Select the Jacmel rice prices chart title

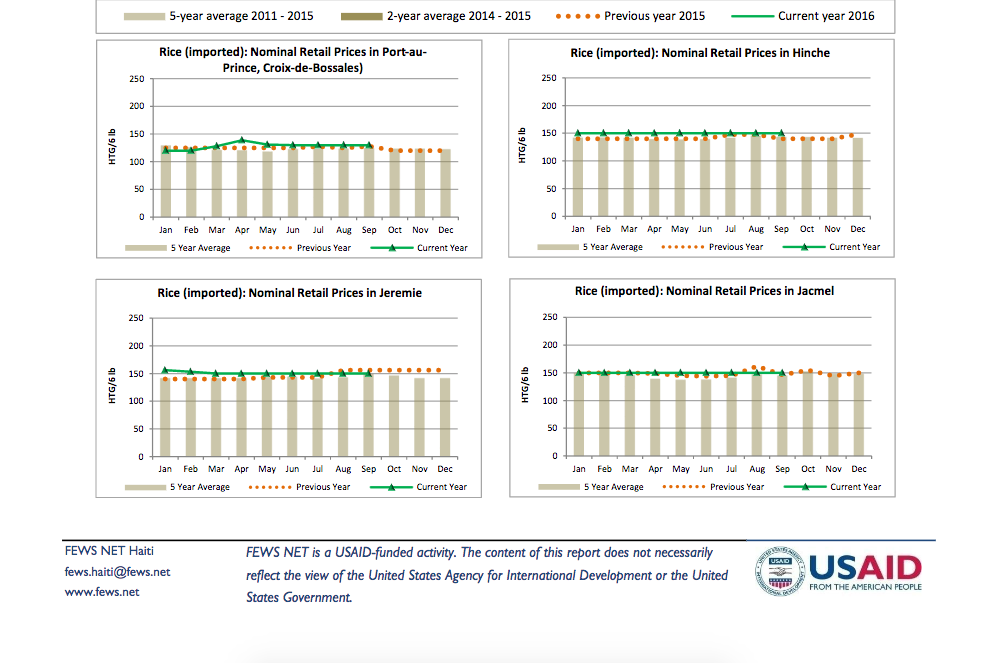click(704, 291)
